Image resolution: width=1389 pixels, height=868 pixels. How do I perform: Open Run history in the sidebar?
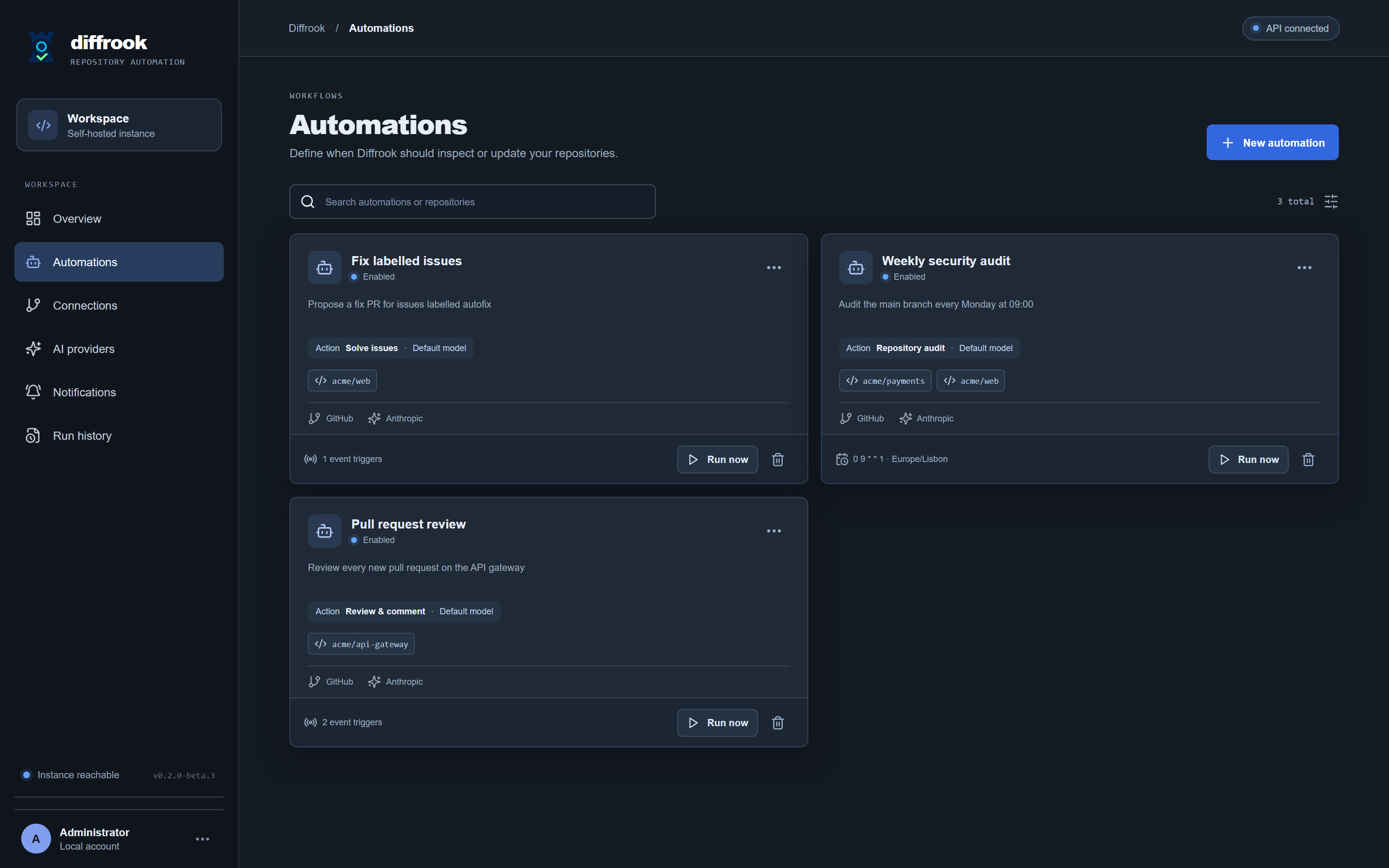tap(119, 436)
